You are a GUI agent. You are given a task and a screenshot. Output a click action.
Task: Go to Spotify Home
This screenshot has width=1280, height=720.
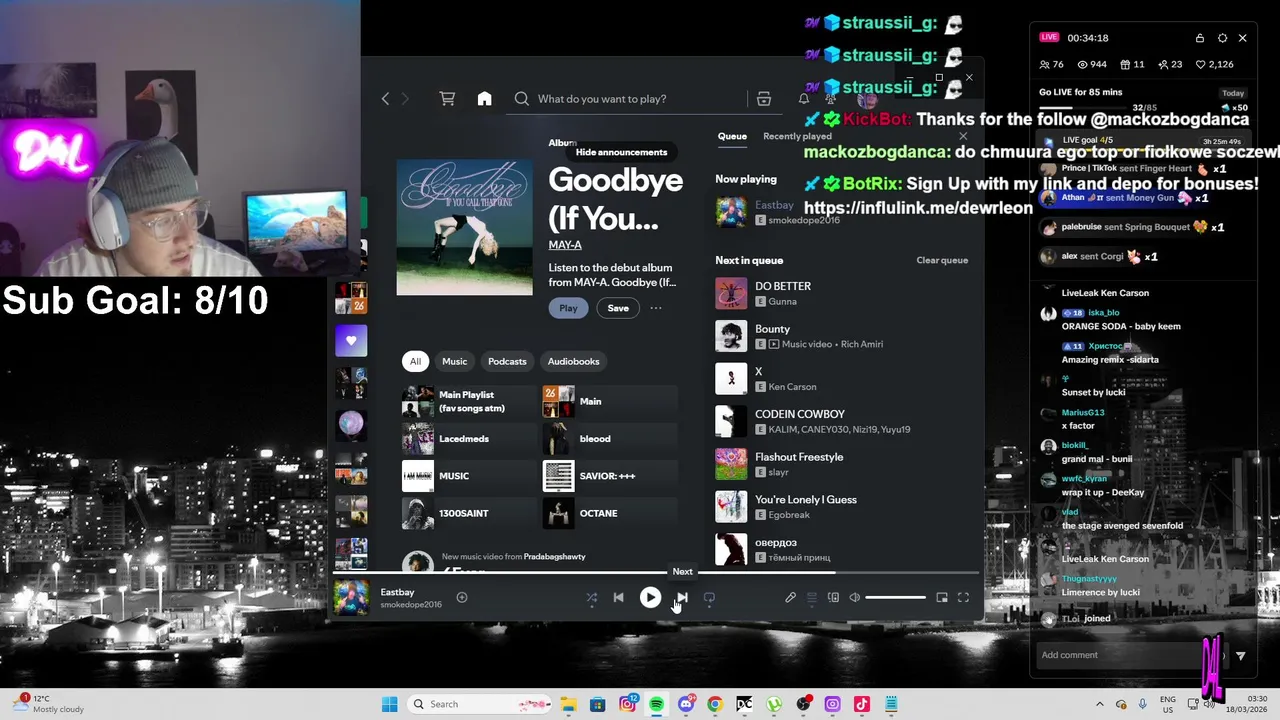pyautogui.click(x=484, y=99)
